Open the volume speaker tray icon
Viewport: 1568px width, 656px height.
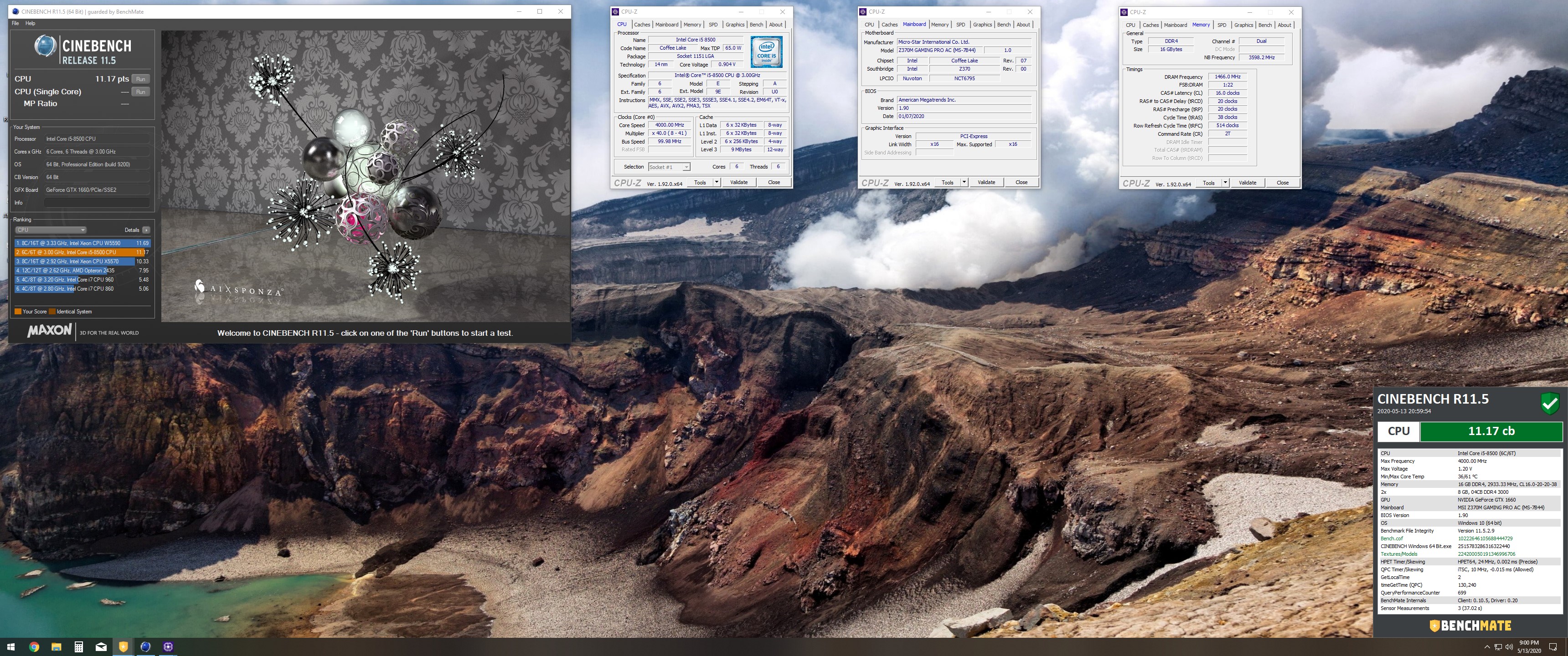[x=1509, y=647]
